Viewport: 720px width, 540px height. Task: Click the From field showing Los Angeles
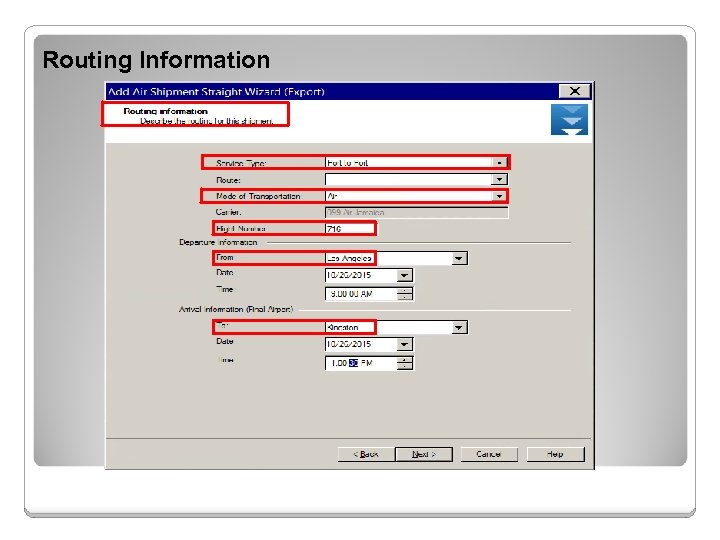[x=396, y=259]
